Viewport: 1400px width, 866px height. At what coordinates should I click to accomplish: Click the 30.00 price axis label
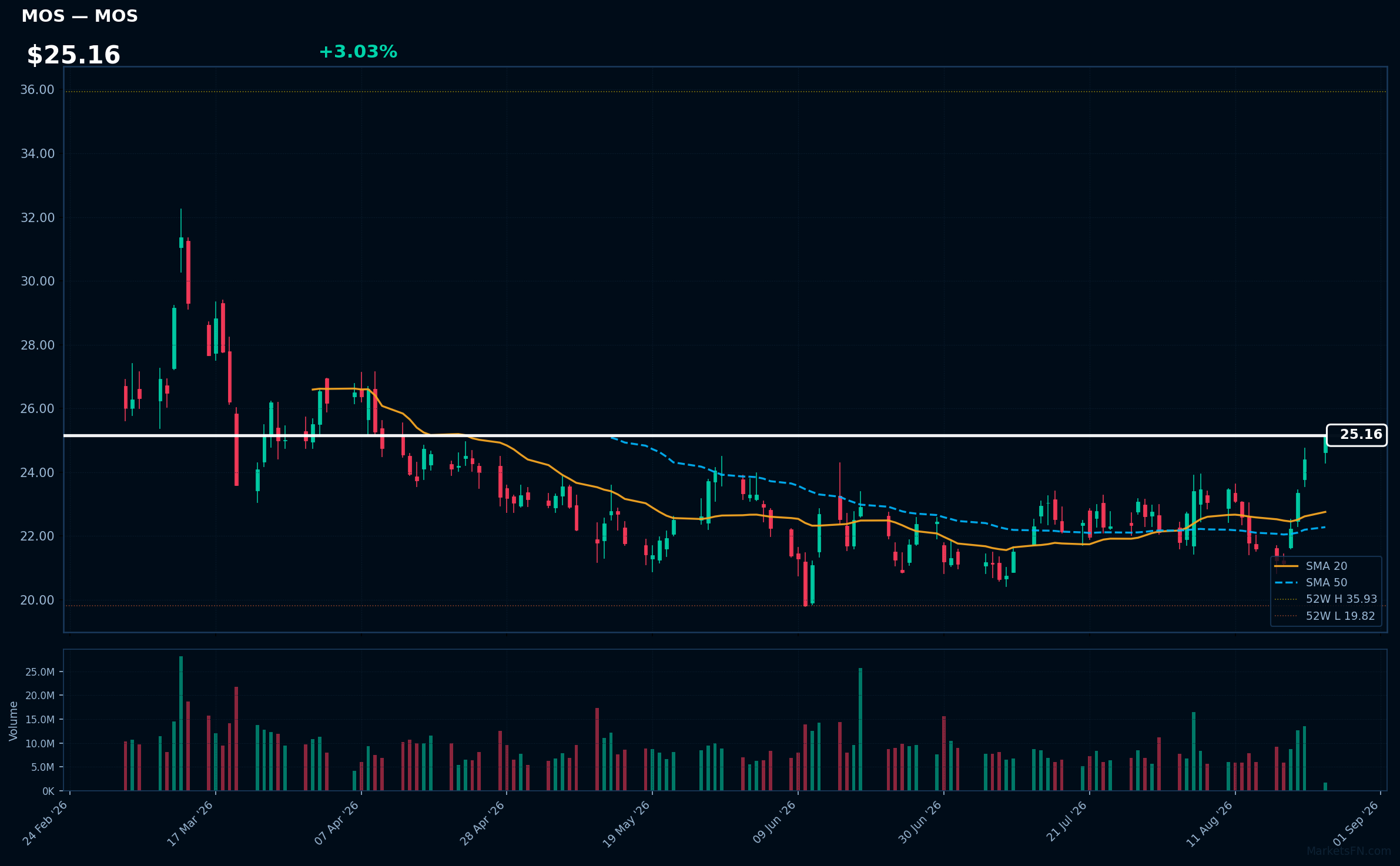pyautogui.click(x=37, y=281)
